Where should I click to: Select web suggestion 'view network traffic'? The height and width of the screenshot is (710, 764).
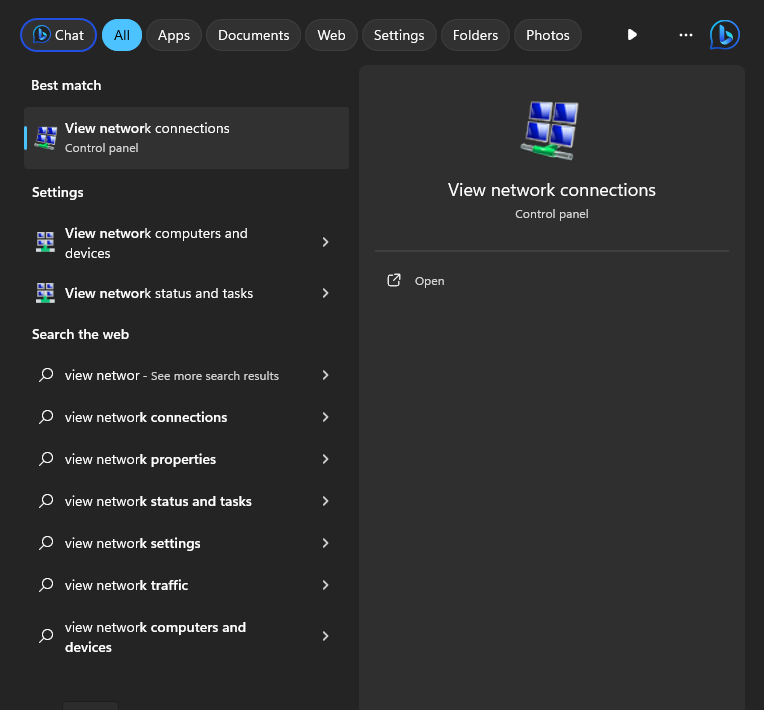[x=187, y=585]
